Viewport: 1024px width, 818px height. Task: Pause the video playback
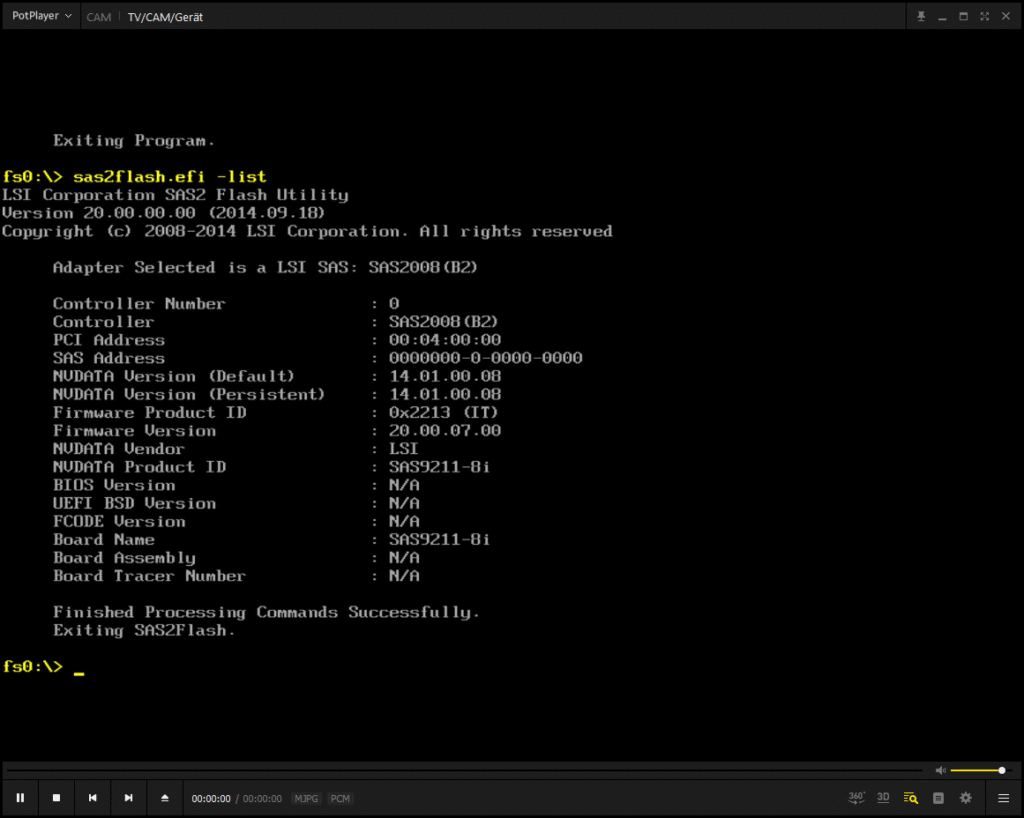point(20,798)
